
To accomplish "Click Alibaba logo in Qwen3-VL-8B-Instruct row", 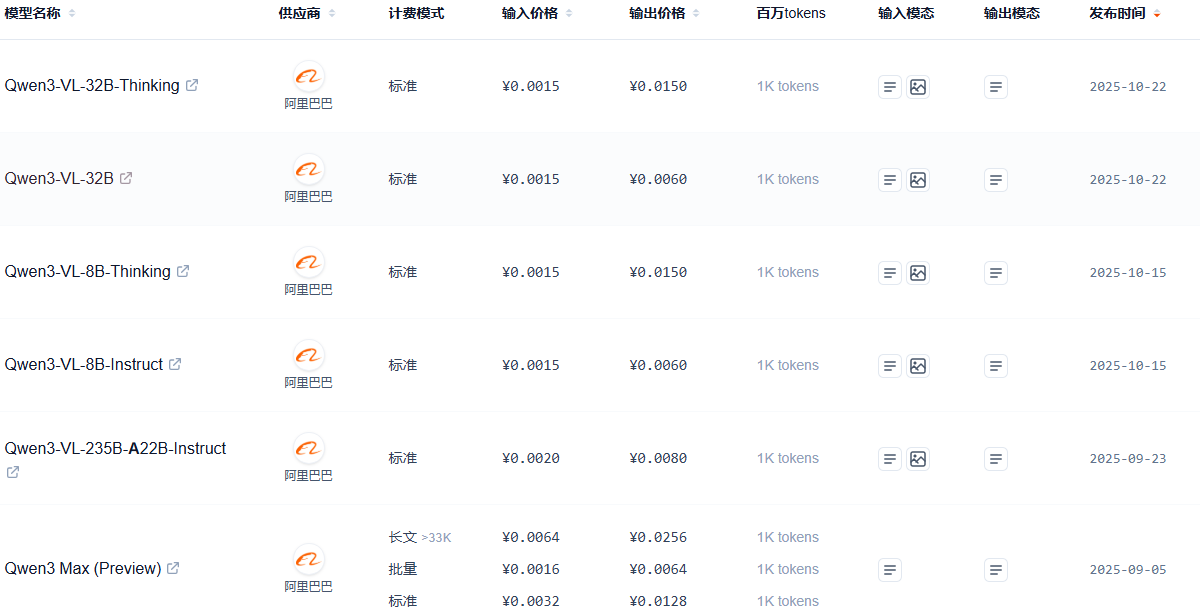I will [308, 355].
